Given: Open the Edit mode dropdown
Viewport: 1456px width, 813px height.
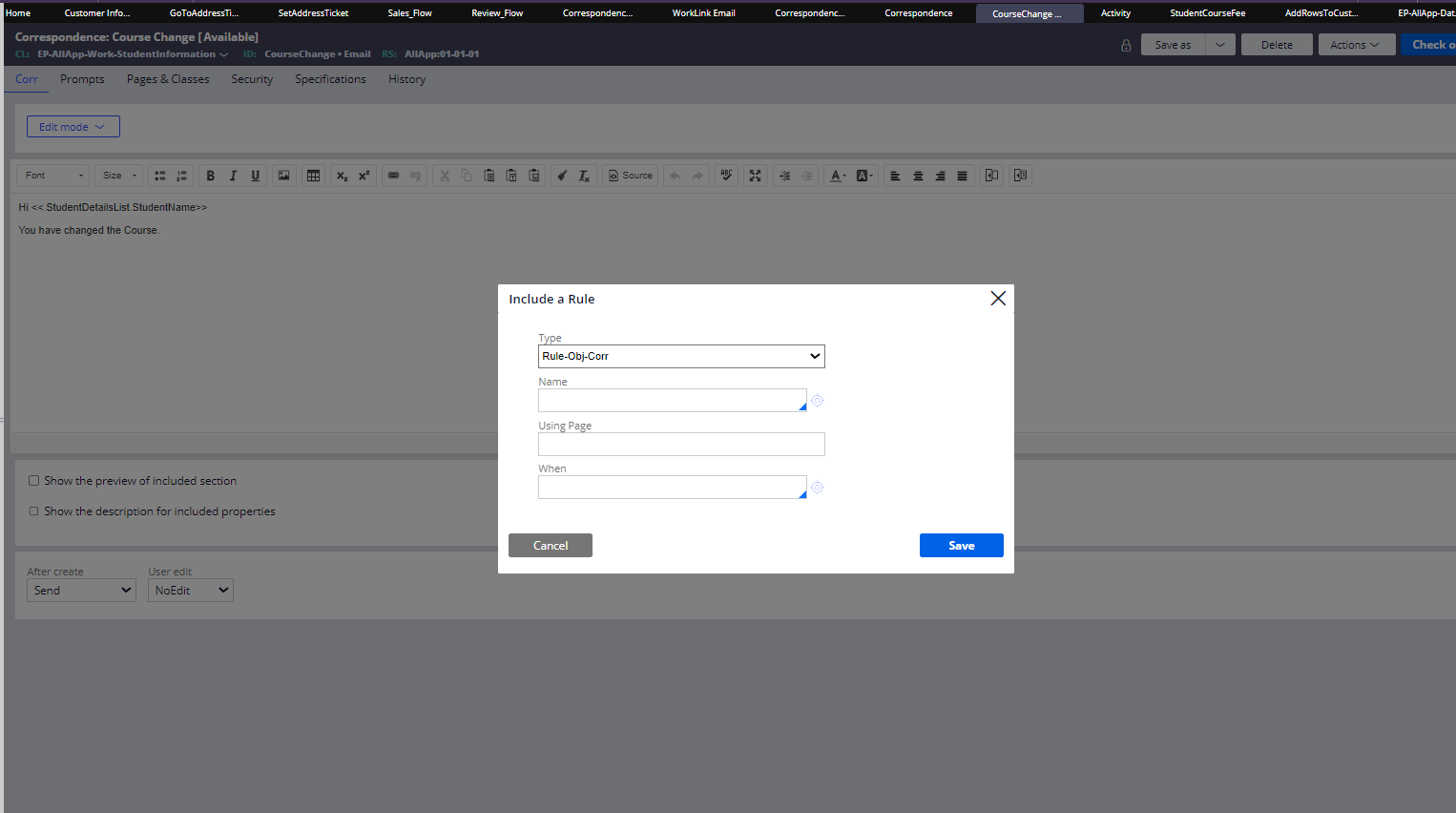Looking at the screenshot, I should click(x=73, y=127).
